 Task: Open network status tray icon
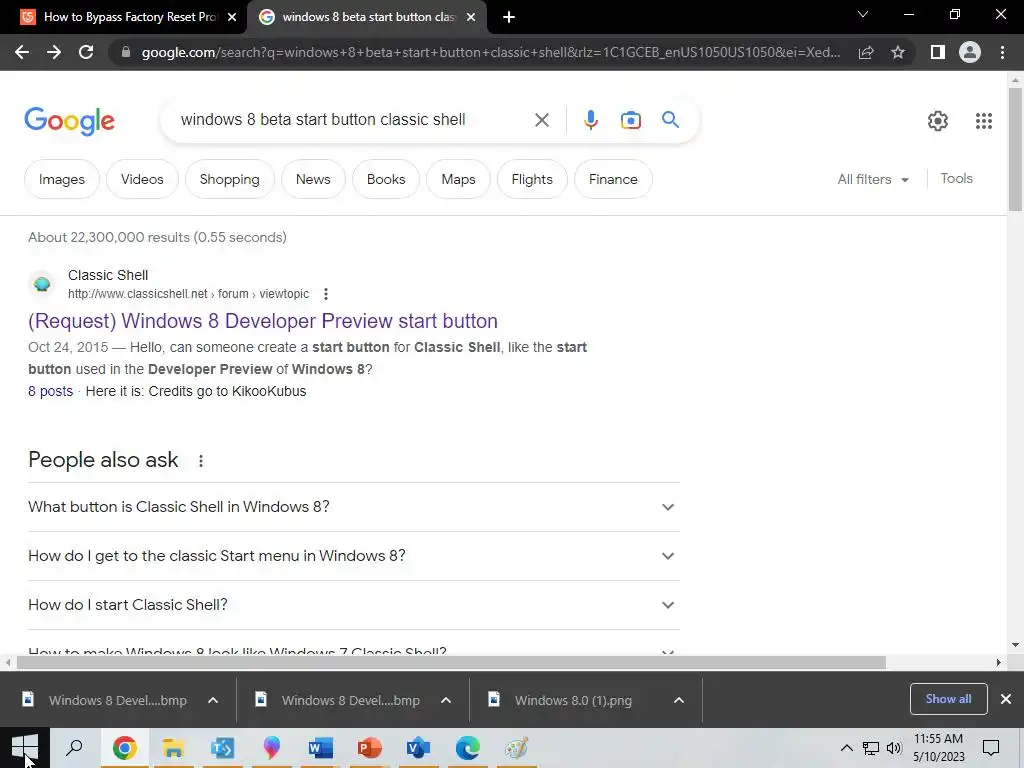871,748
